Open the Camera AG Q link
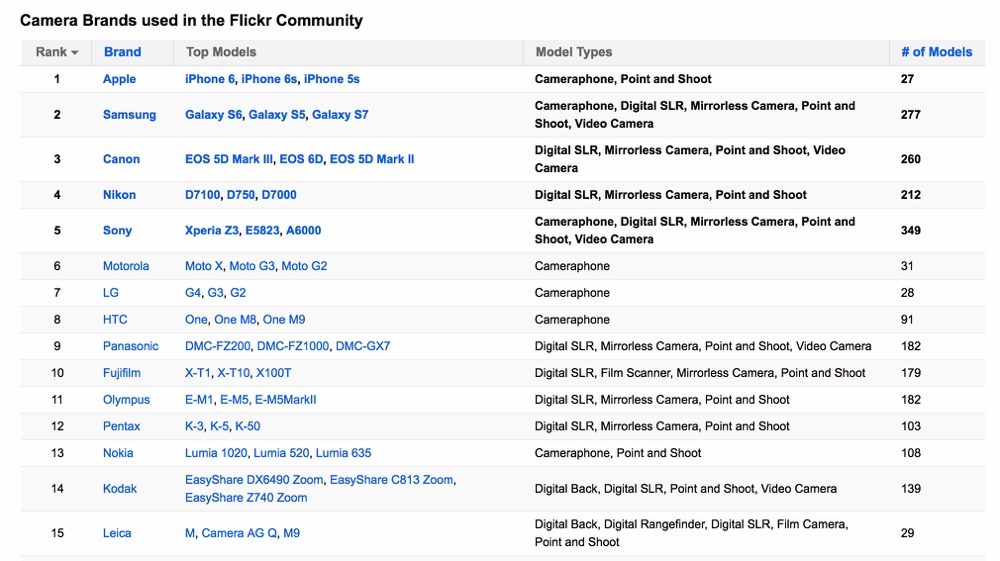 [x=239, y=534]
